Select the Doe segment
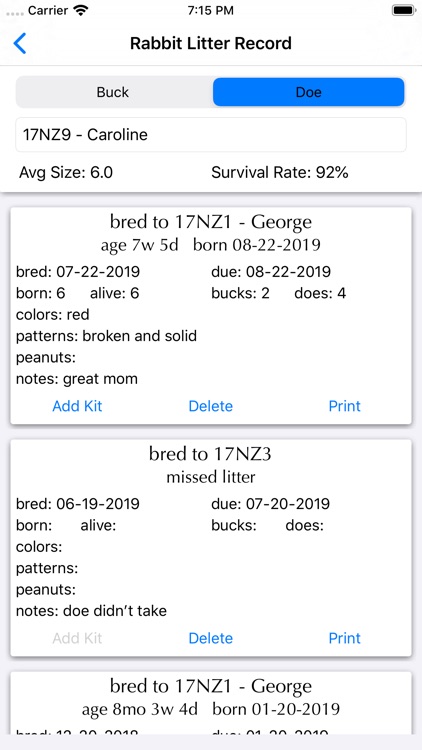 pos(309,92)
